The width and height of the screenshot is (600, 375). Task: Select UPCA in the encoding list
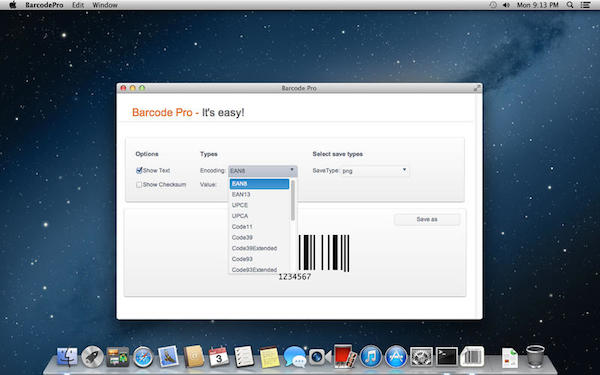(240, 216)
